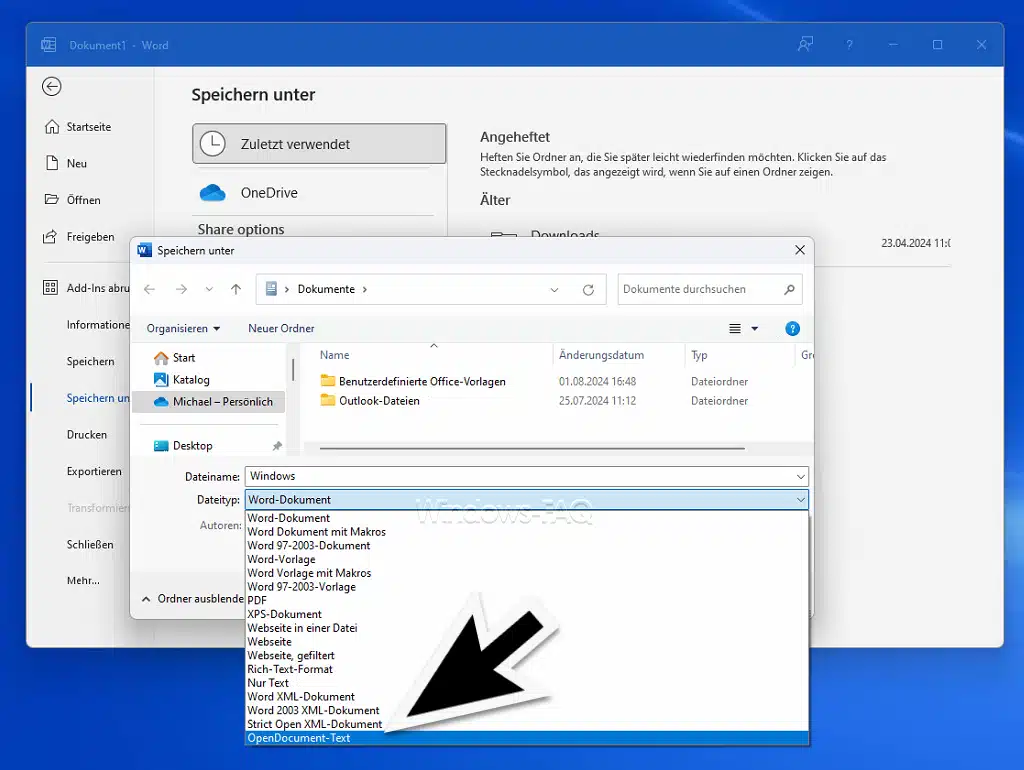Expand the Organisieren dropdown
The width and height of the screenshot is (1024, 770).
(183, 328)
